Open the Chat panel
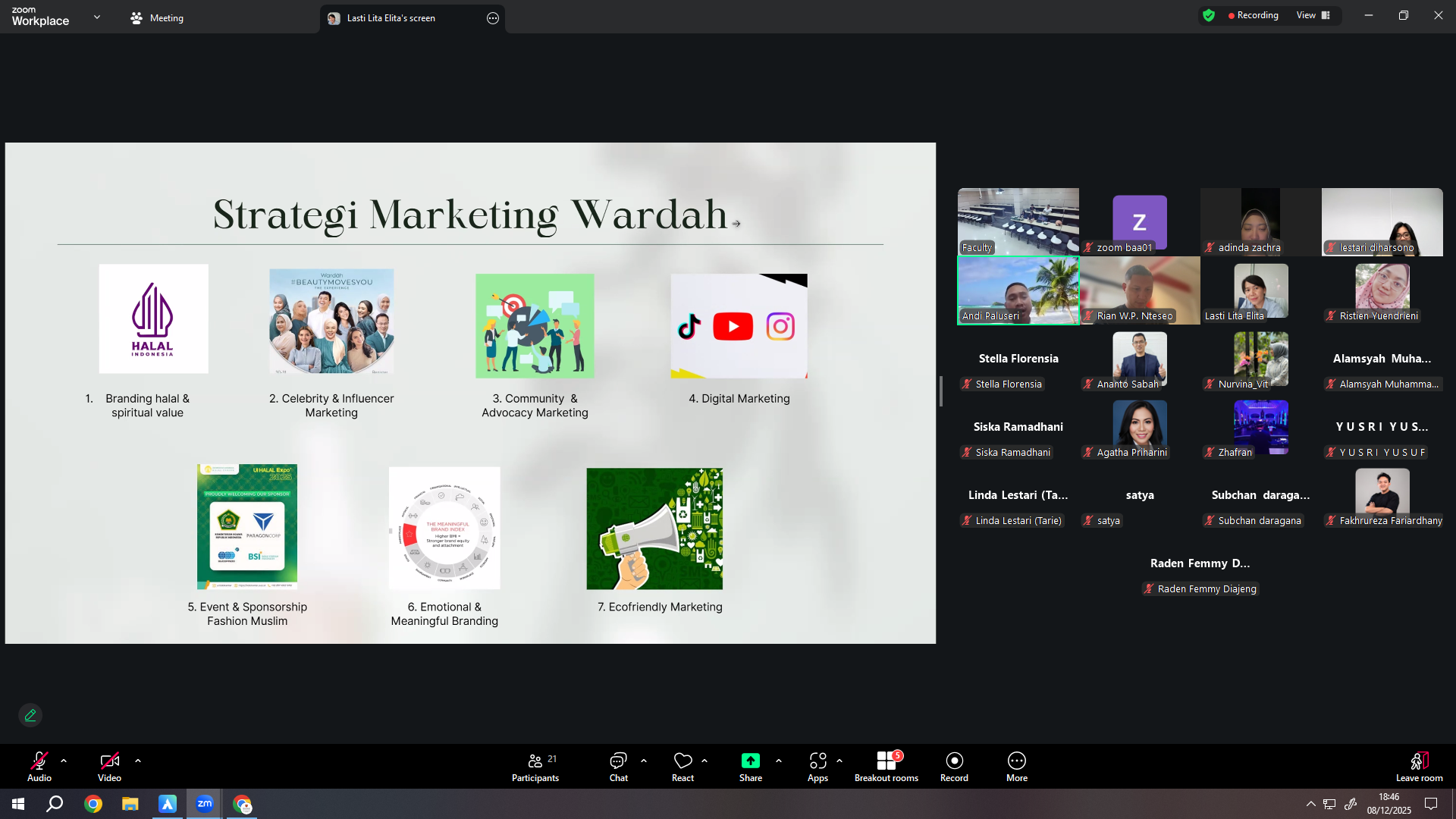Screen dimensions: 1456x819 point(619,766)
